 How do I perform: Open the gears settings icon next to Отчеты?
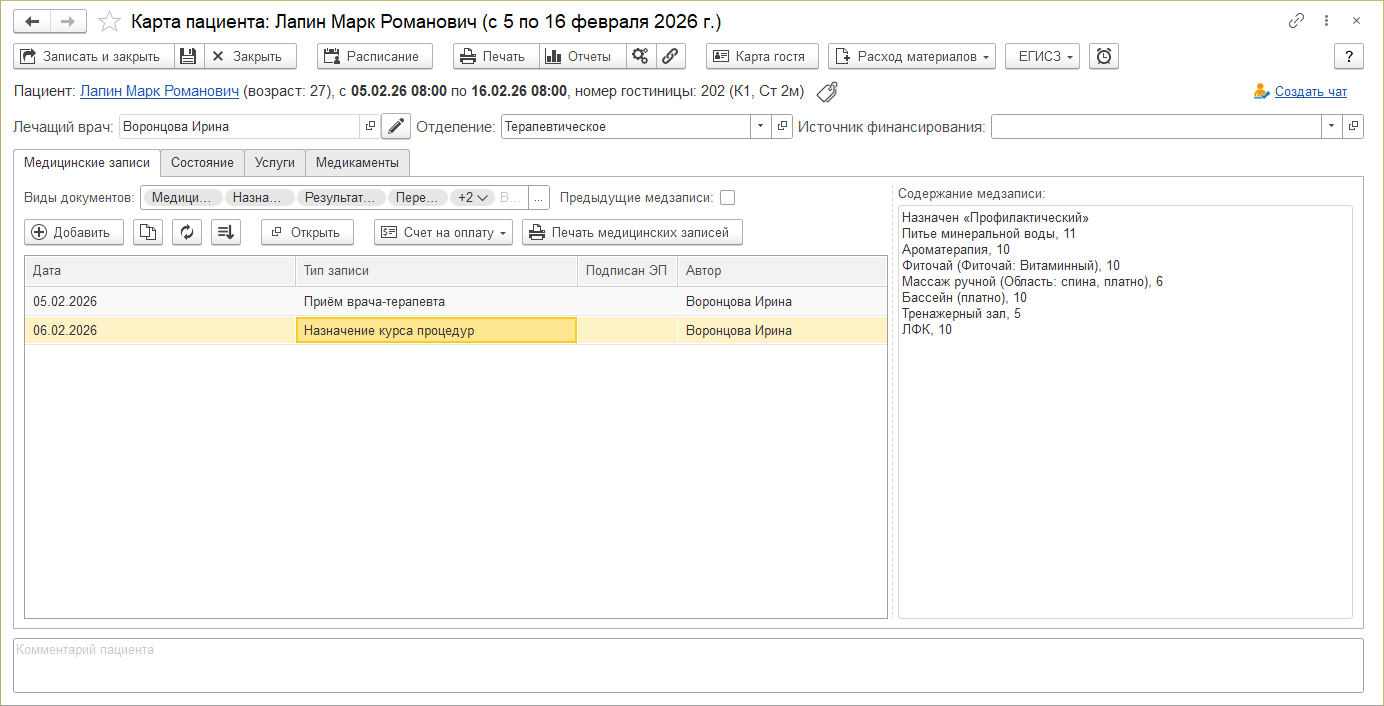(x=641, y=56)
